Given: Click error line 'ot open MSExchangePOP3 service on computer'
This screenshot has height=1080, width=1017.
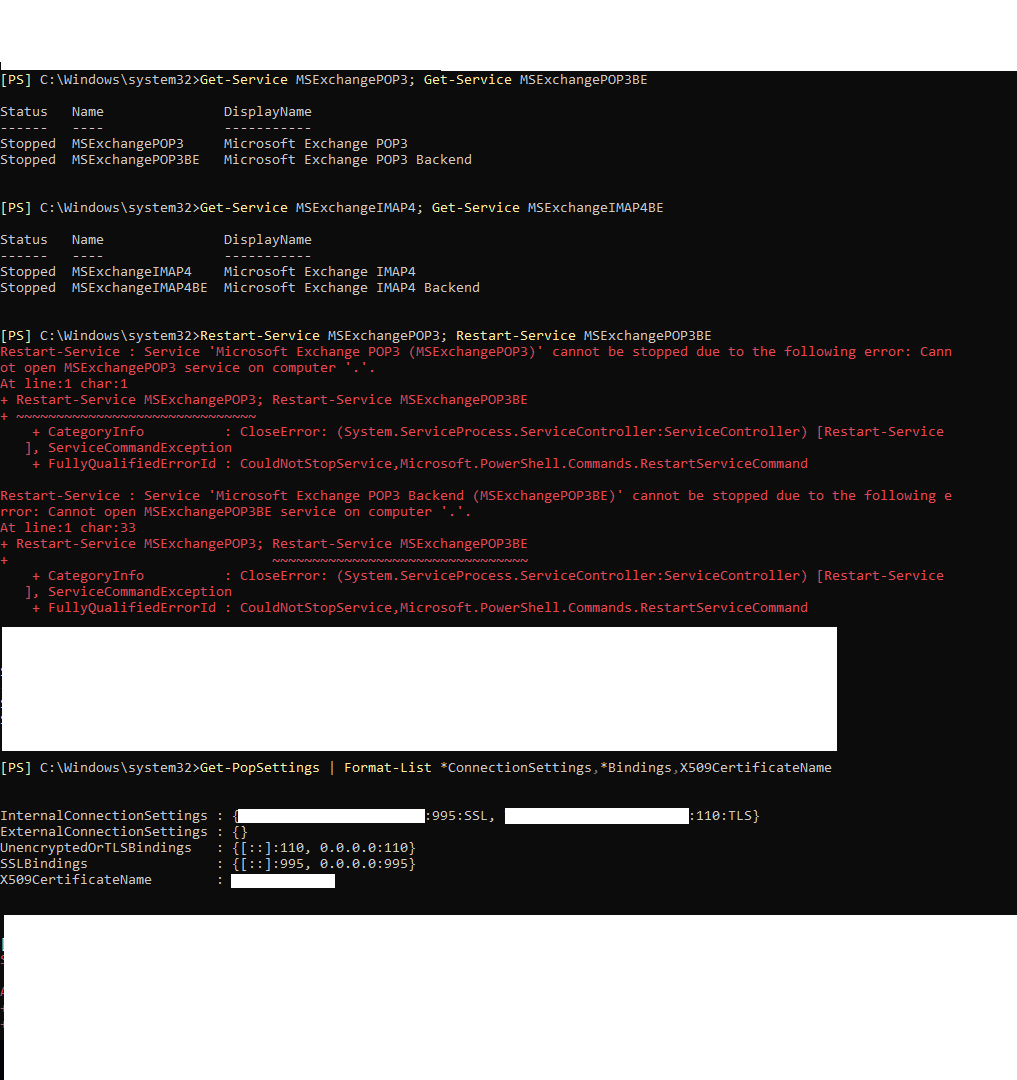Looking at the screenshot, I should click(x=187, y=368).
